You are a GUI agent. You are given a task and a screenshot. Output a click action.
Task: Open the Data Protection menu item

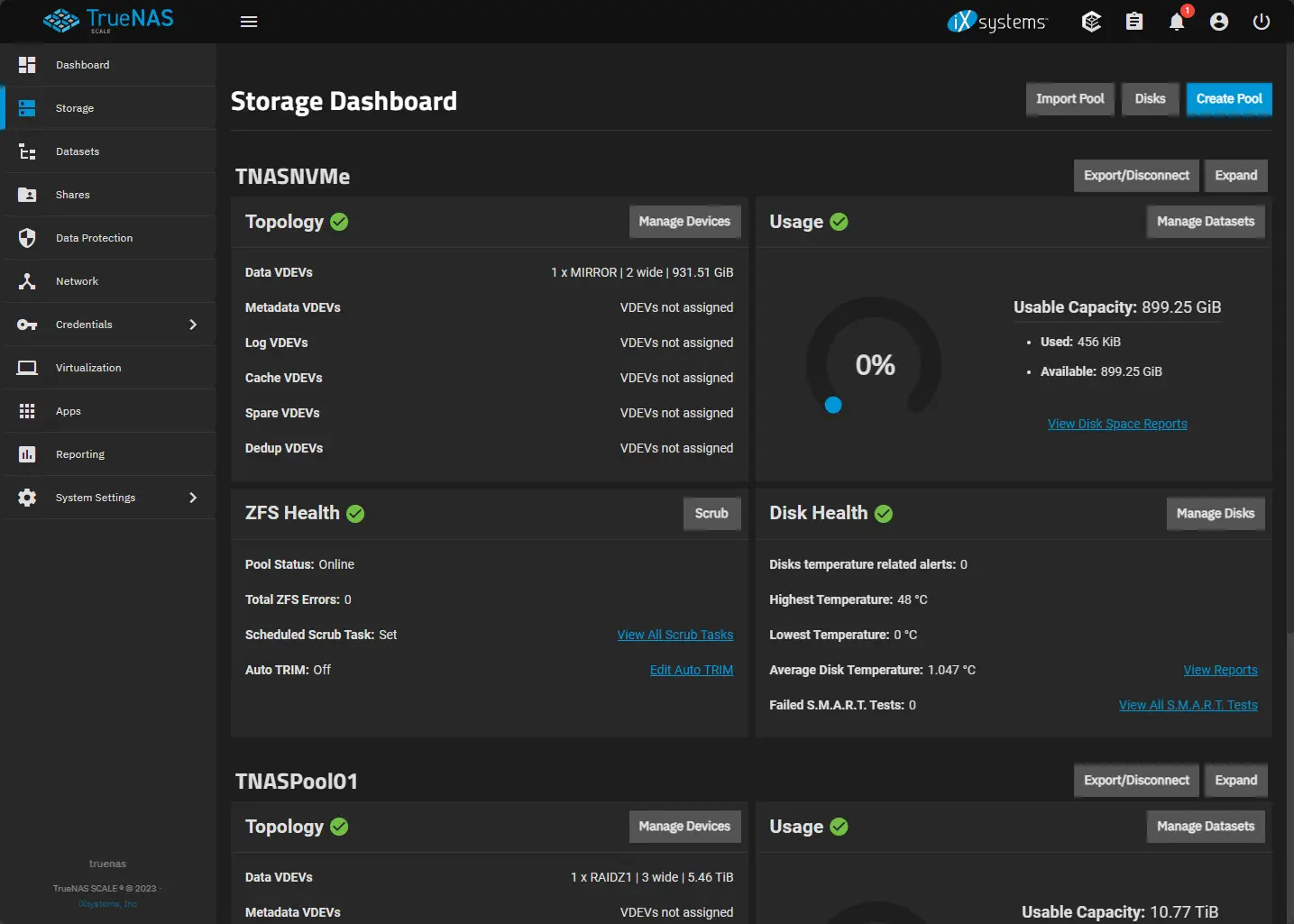coord(109,238)
